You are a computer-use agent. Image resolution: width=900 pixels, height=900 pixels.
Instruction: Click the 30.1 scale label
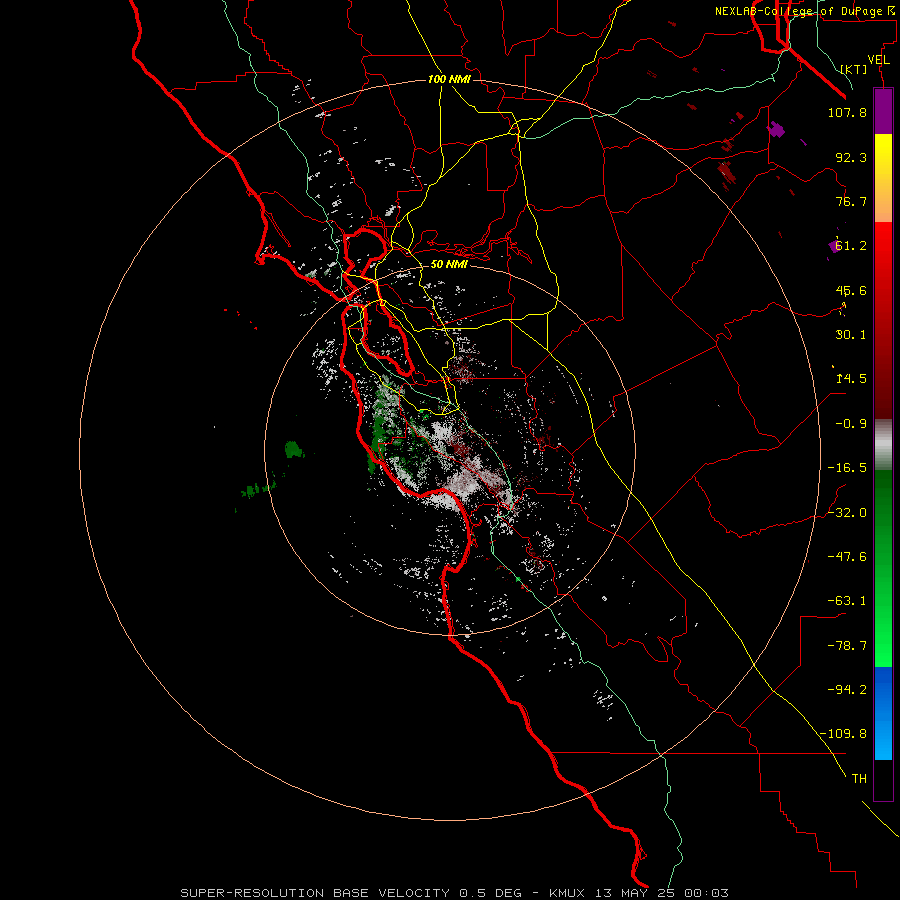pos(851,335)
